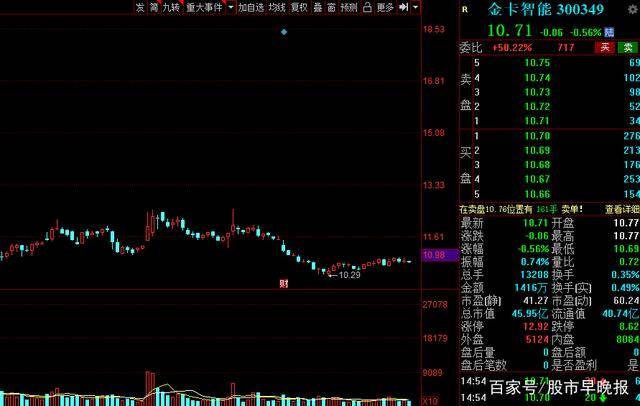Expand the dropdown arrow at toolbar end
640x406 pixels.
[415, 7]
